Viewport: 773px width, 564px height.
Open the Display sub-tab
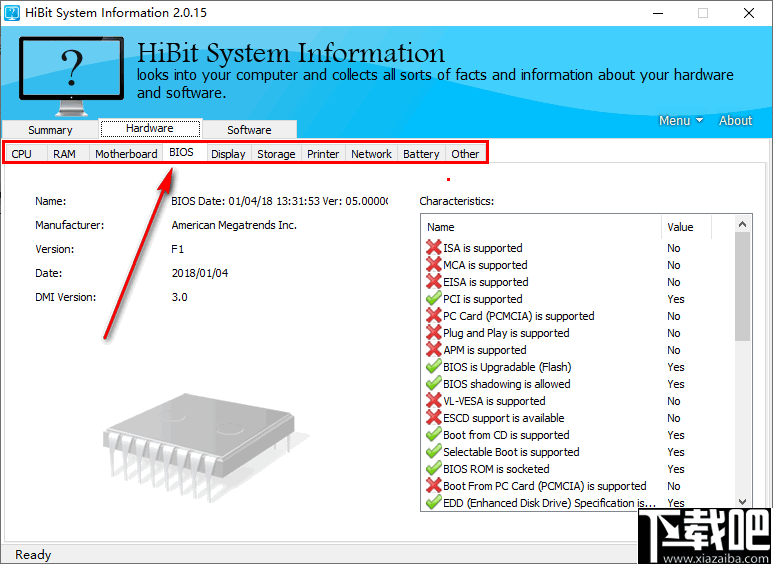pyautogui.click(x=228, y=154)
